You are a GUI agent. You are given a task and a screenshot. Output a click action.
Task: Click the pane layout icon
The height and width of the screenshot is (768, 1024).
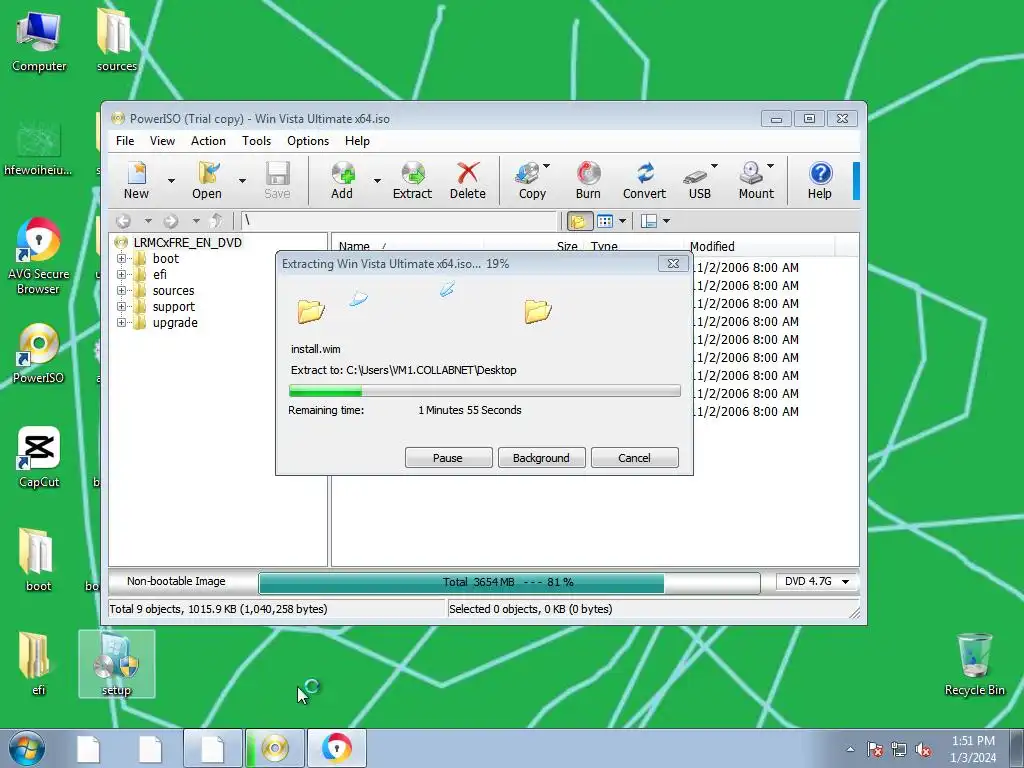(648, 221)
